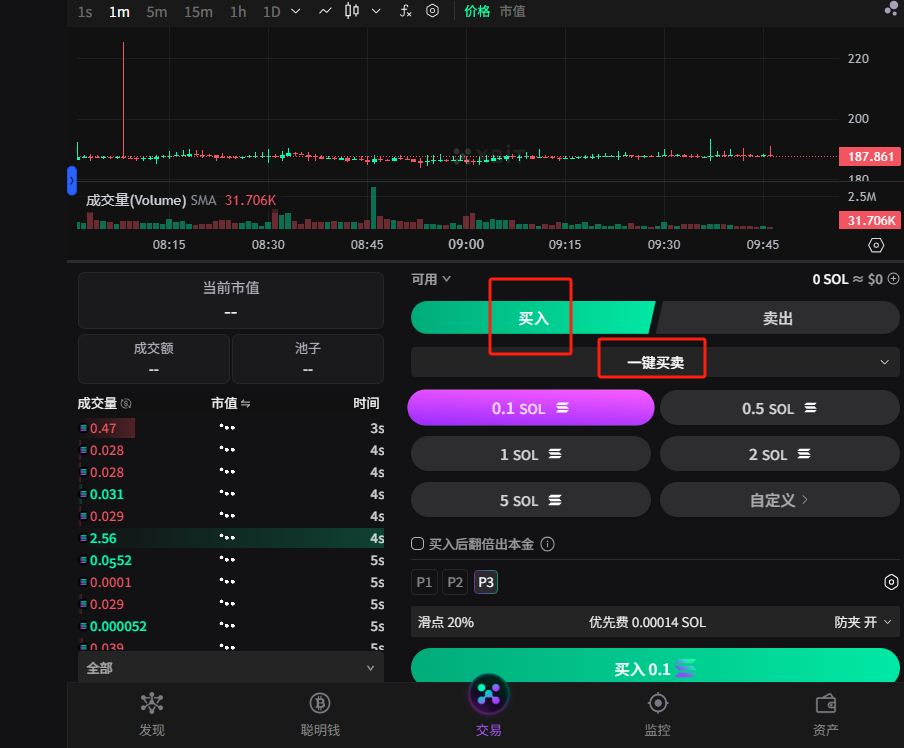Select the 15m chart interval
This screenshot has width=904, height=748.
198,12
